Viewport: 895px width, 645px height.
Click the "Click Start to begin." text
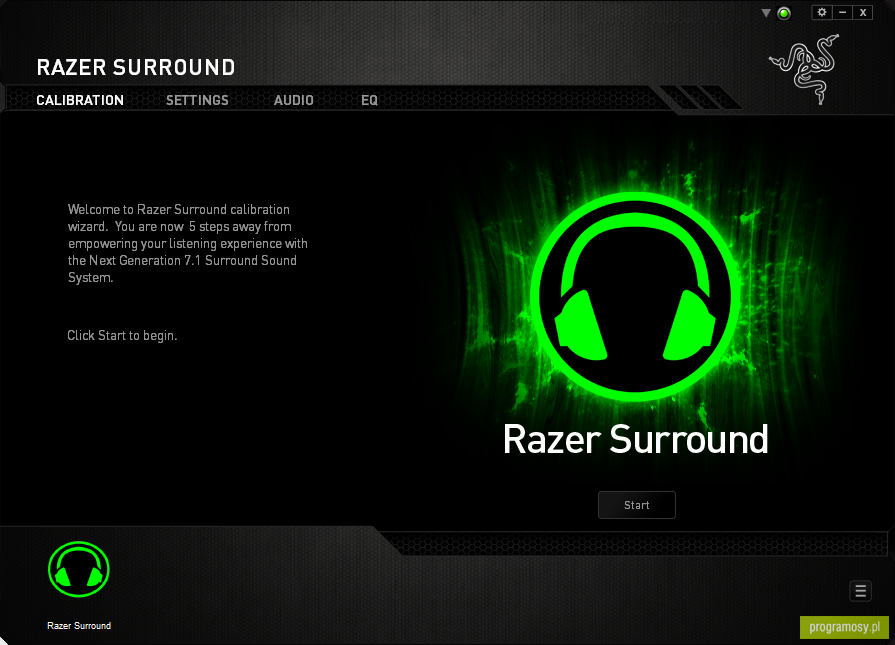click(122, 335)
